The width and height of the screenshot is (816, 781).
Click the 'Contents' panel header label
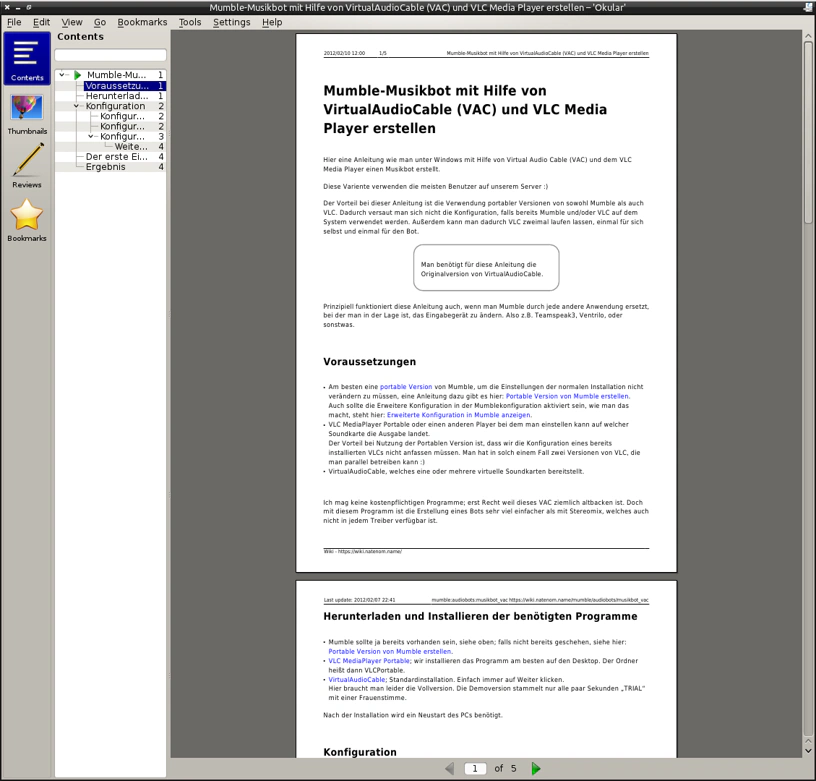coord(80,37)
